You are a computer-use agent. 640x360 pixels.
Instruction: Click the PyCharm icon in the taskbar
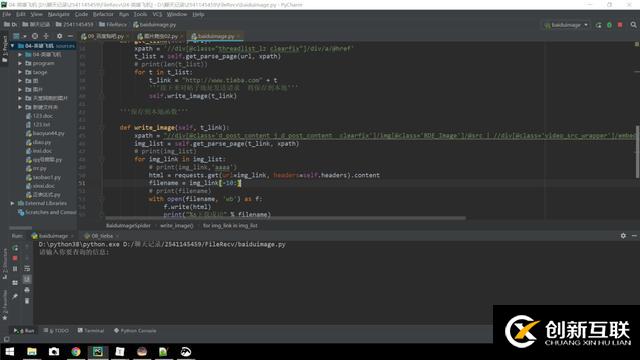pos(98,351)
